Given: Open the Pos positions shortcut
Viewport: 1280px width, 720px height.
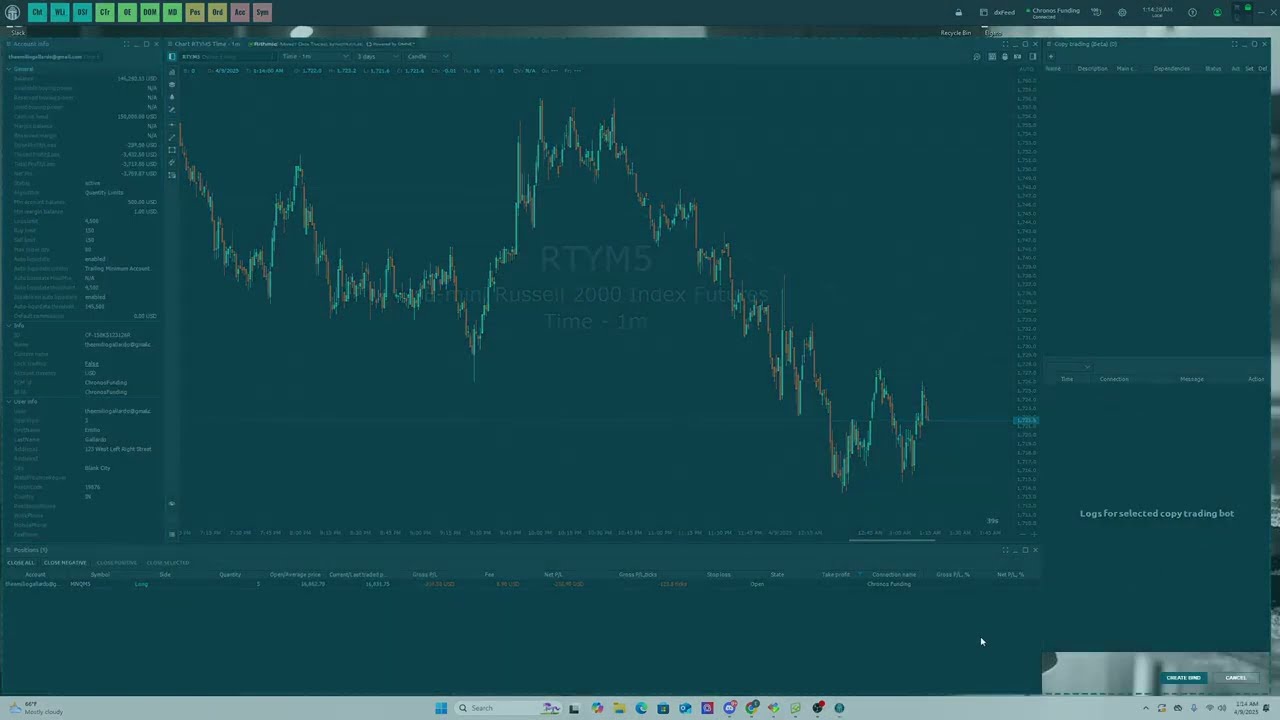Looking at the screenshot, I should pos(195,12).
